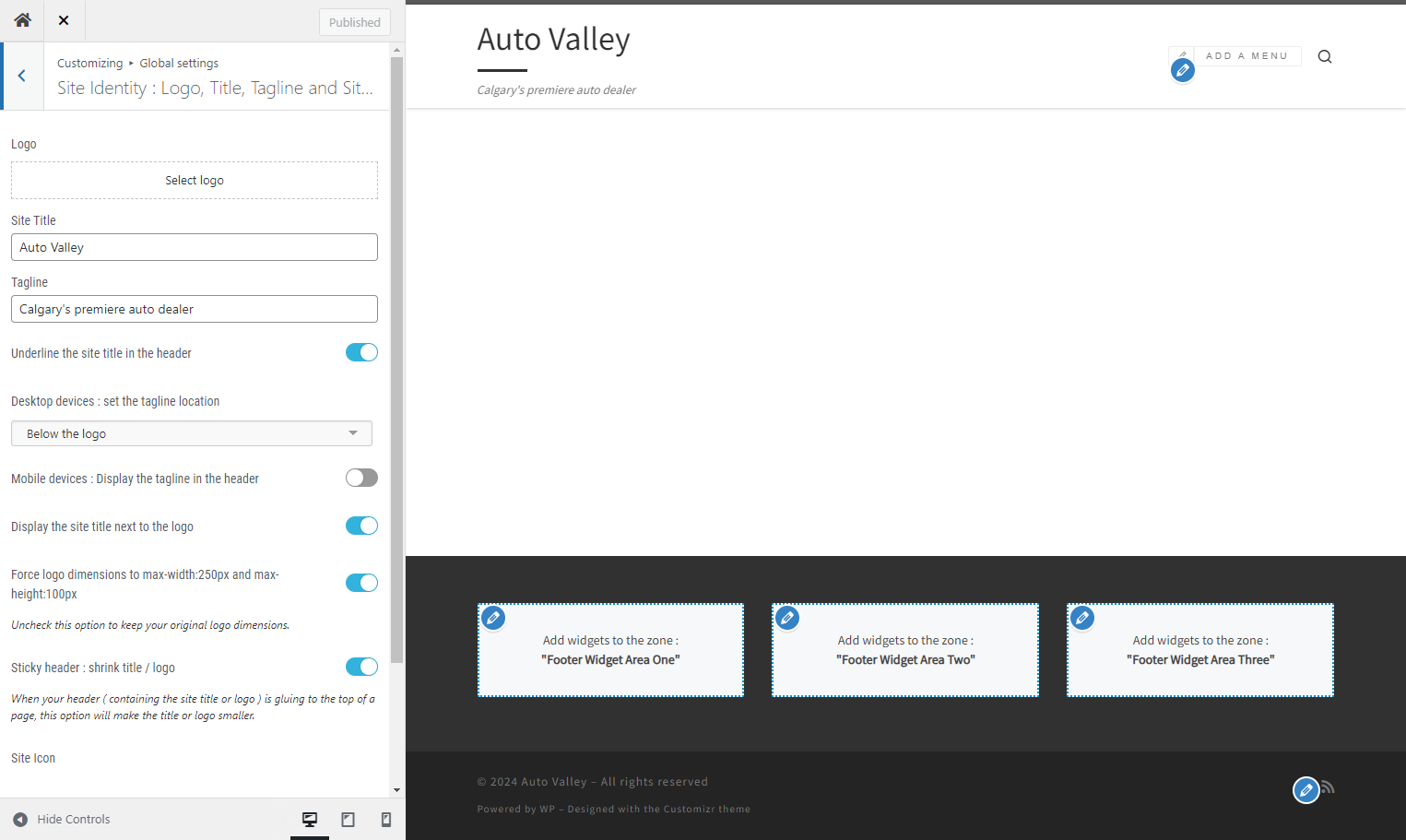Focus the Site Title input field
Screen dimensions: 1406x840
tap(195, 247)
